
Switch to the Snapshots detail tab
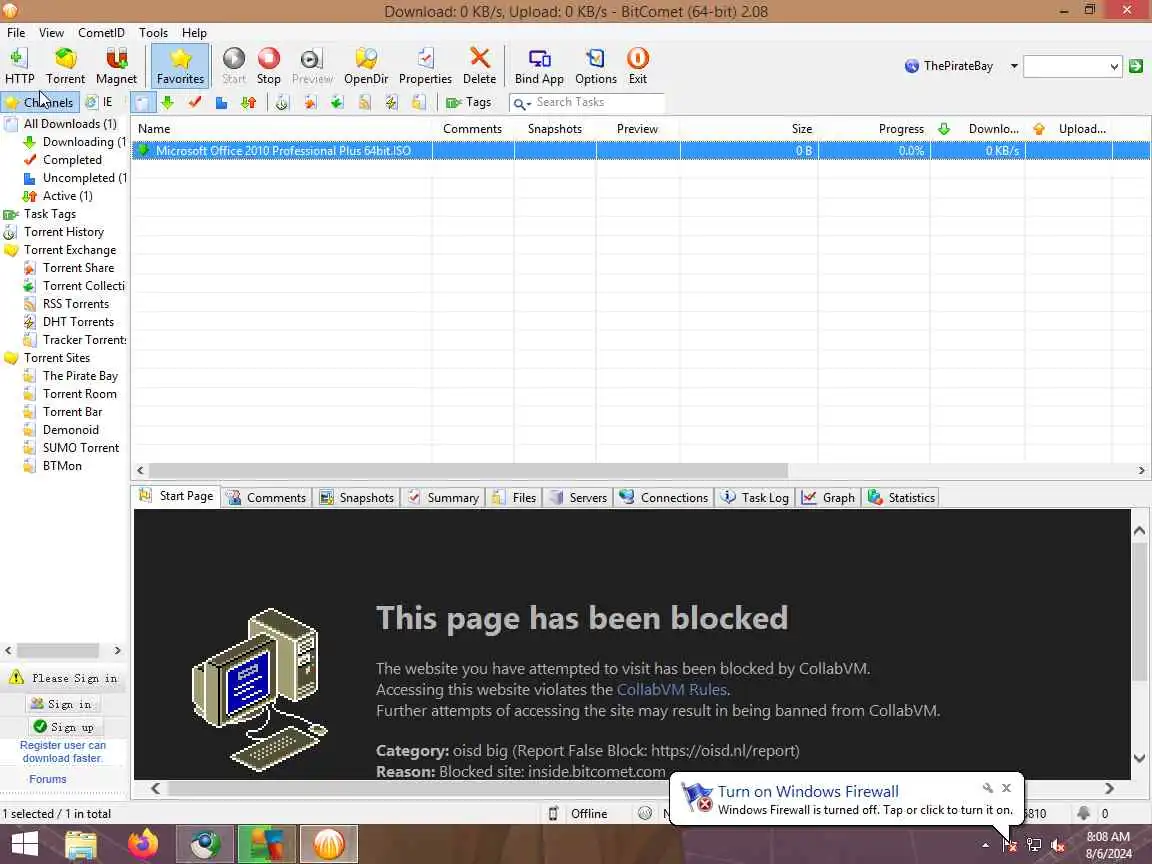[x=357, y=497]
